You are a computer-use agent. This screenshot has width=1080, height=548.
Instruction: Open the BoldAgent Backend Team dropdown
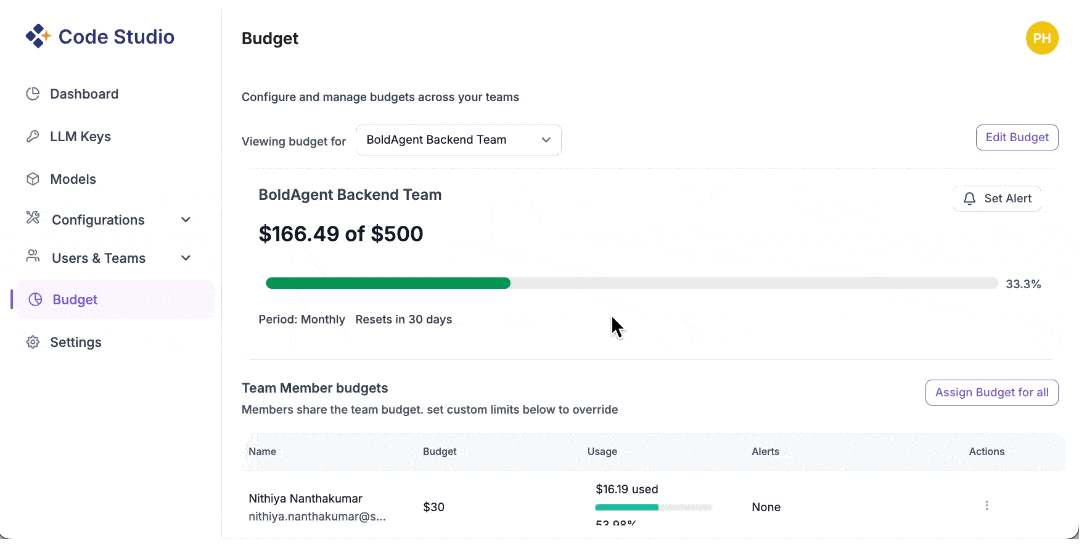click(459, 140)
